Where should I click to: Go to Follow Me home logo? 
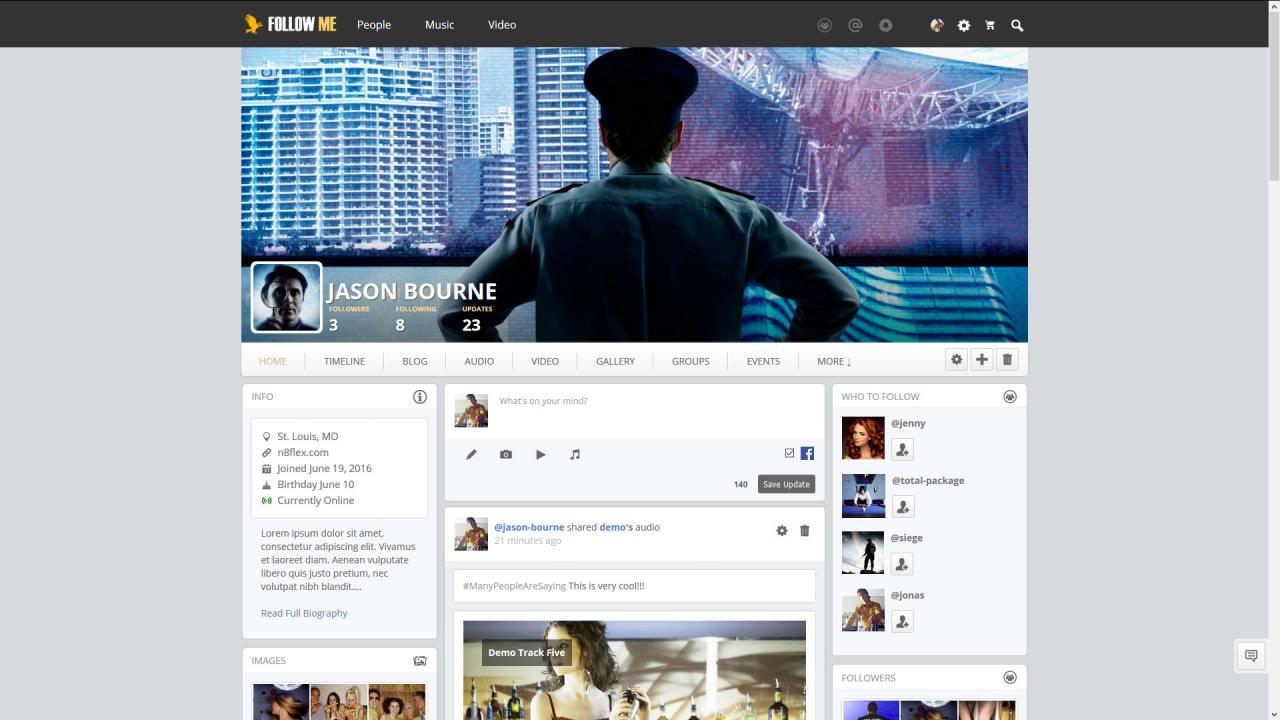pyautogui.click(x=291, y=24)
